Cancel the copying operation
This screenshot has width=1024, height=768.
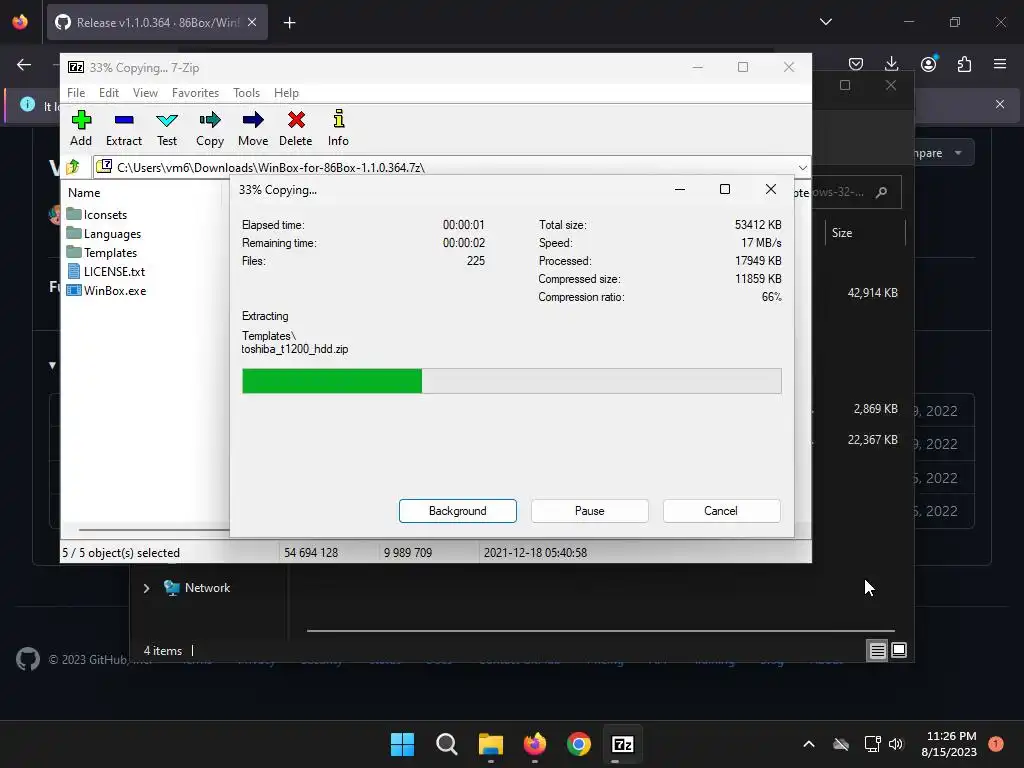click(x=721, y=511)
